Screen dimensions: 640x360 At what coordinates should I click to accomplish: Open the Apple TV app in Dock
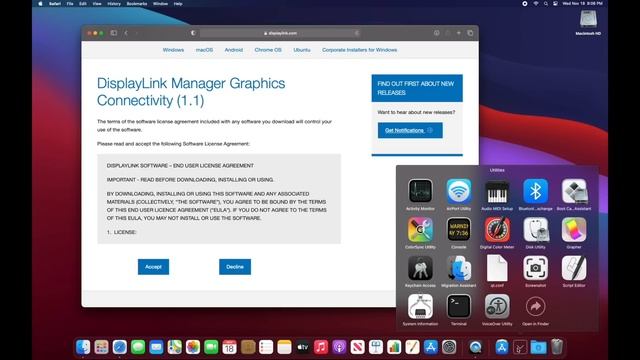[302, 347]
